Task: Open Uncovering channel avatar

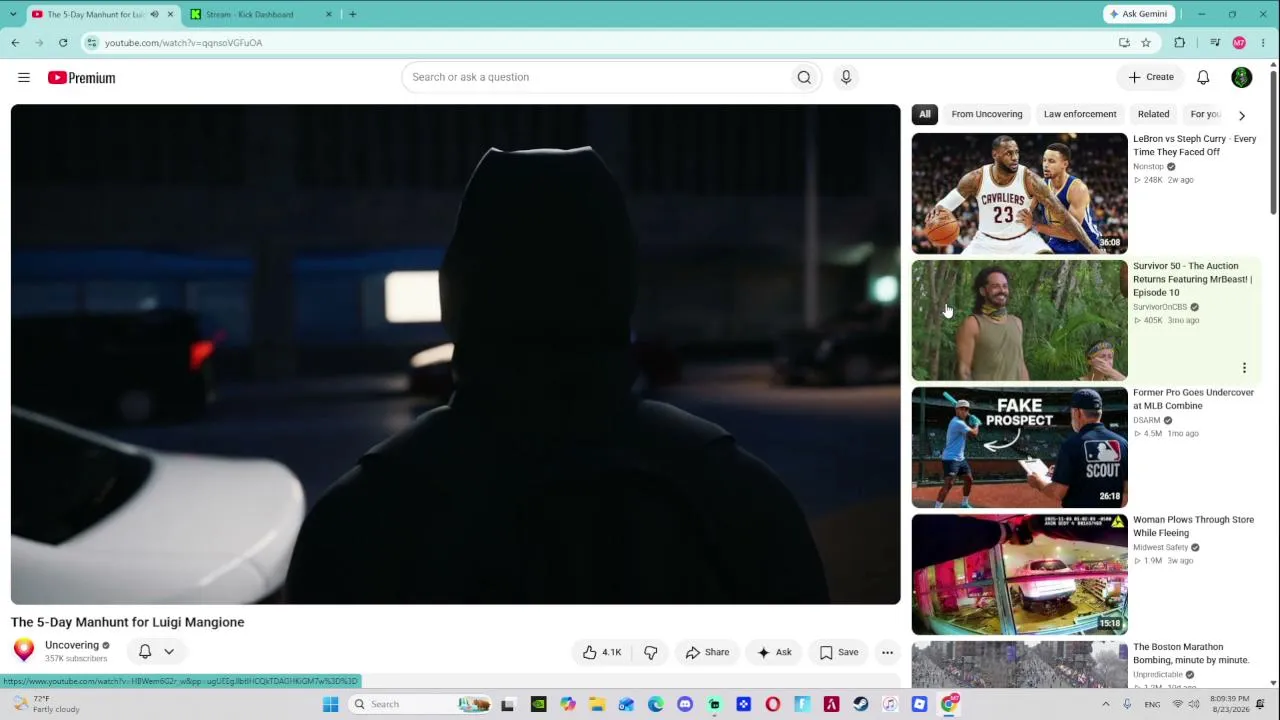Action: (24, 651)
